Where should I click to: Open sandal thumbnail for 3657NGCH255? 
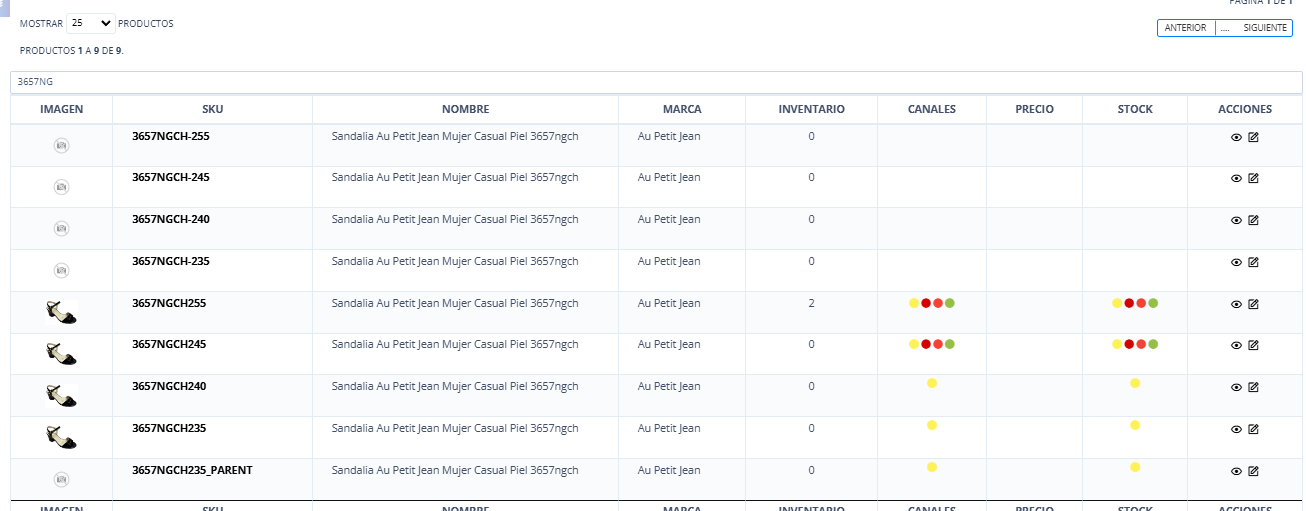tap(61, 312)
